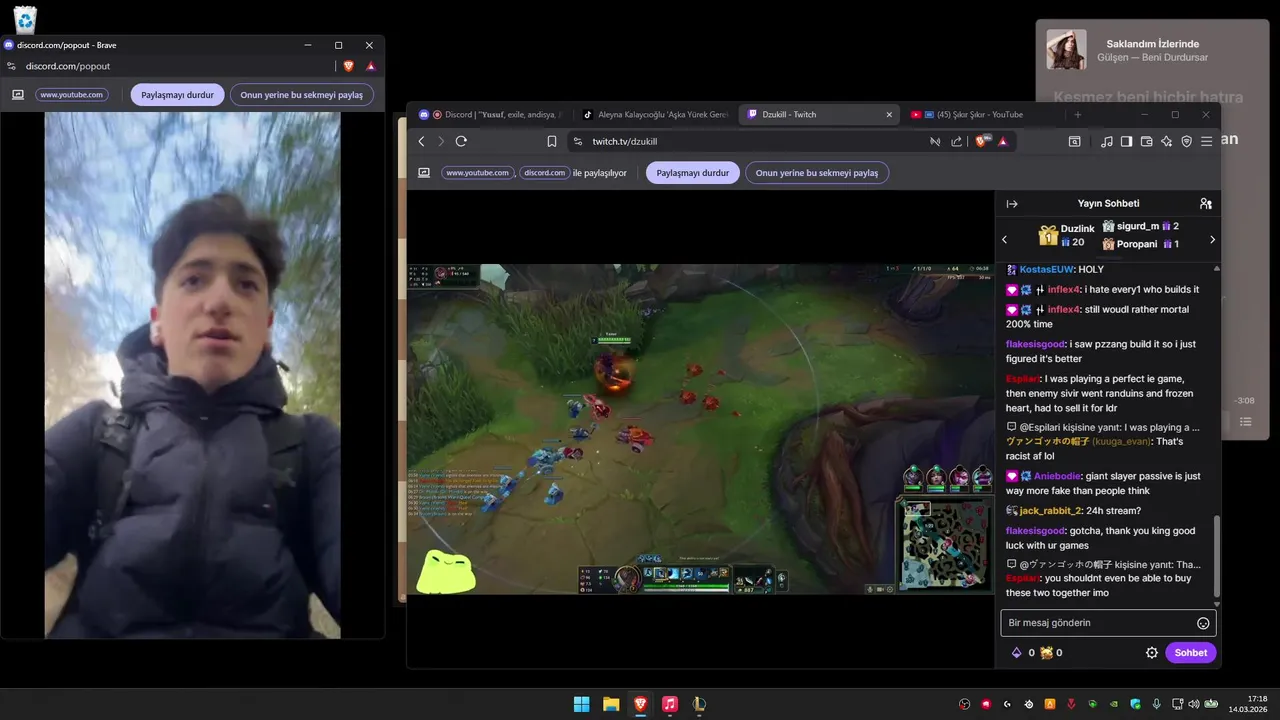Click username Aniebodie in chat
The width and height of the screenshot is (1280, 720).
pyautogui.click(x=1056, y=477)
